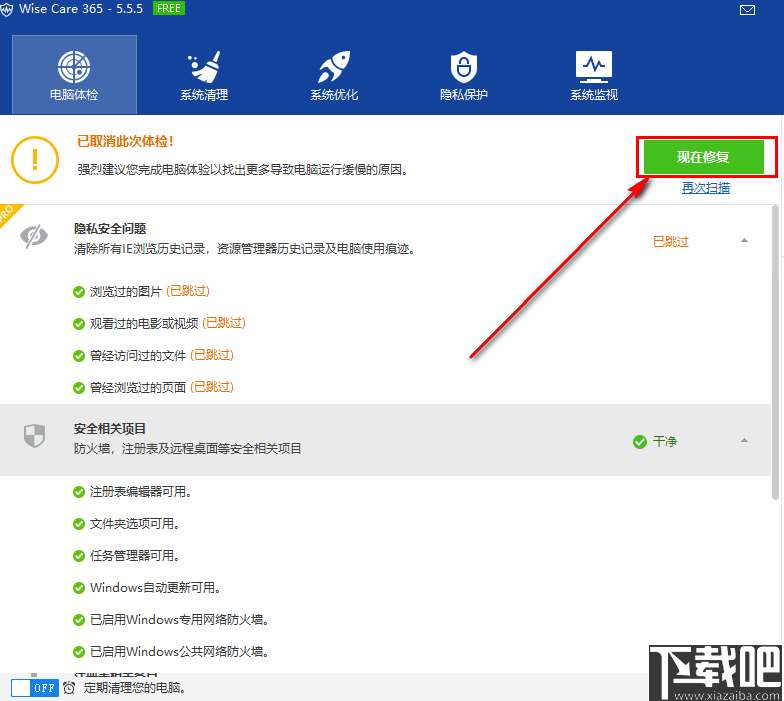The image size is (784, 701).
Task: Click the 干净 status text
Action: (x=665, y=442)
